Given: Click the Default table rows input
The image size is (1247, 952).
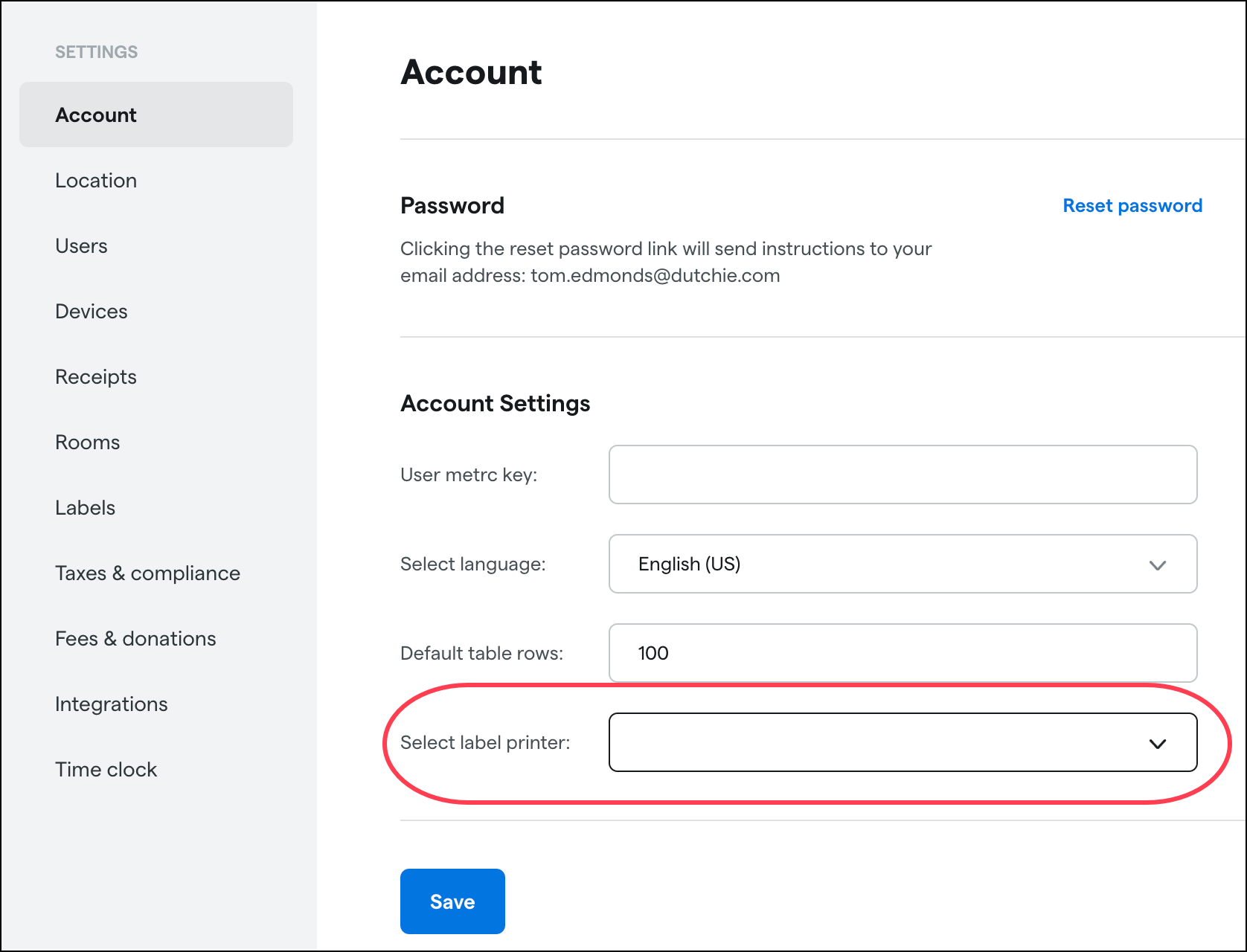Looking at the screenshot, I should [902, 653].
